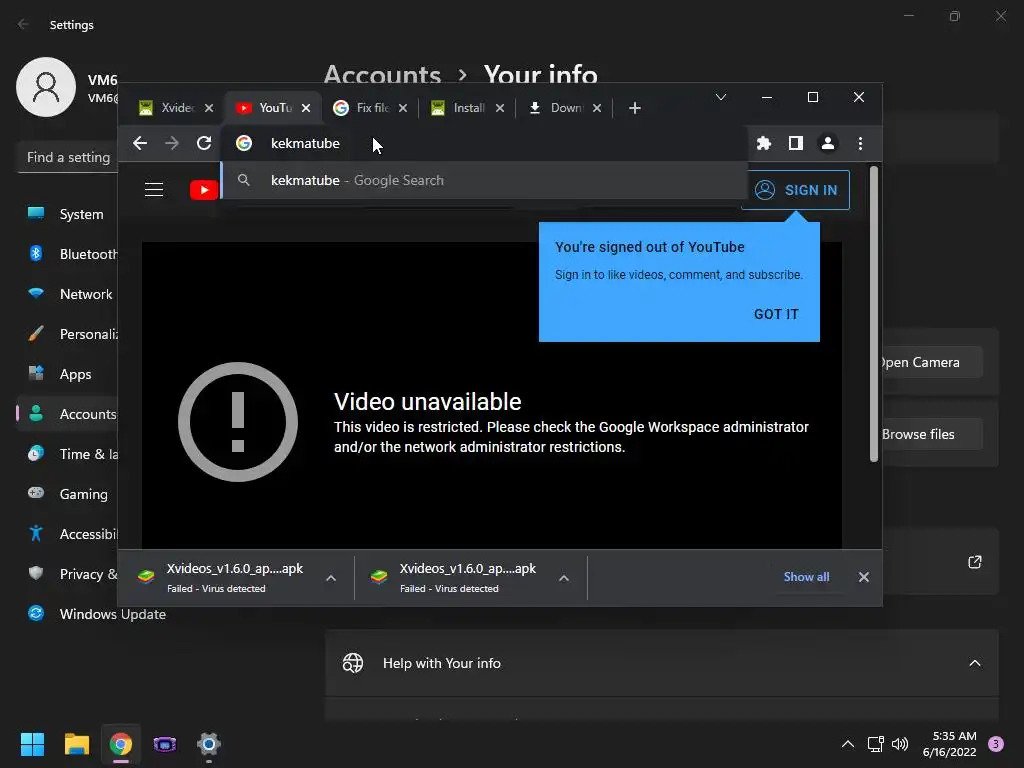Viewport: 1024px width, 768px height.
Task: Collapse Help with Your info section
Action: 974,664
